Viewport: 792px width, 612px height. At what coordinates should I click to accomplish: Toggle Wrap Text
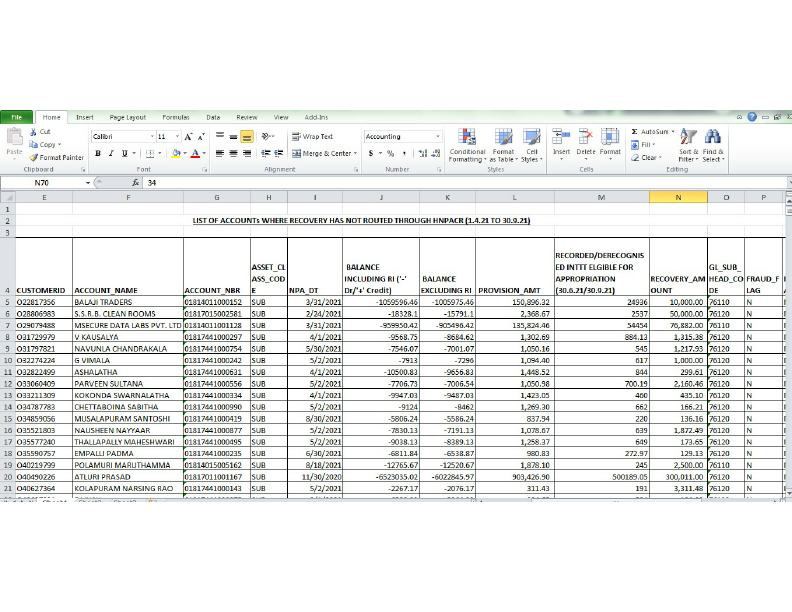coord(312,137)
